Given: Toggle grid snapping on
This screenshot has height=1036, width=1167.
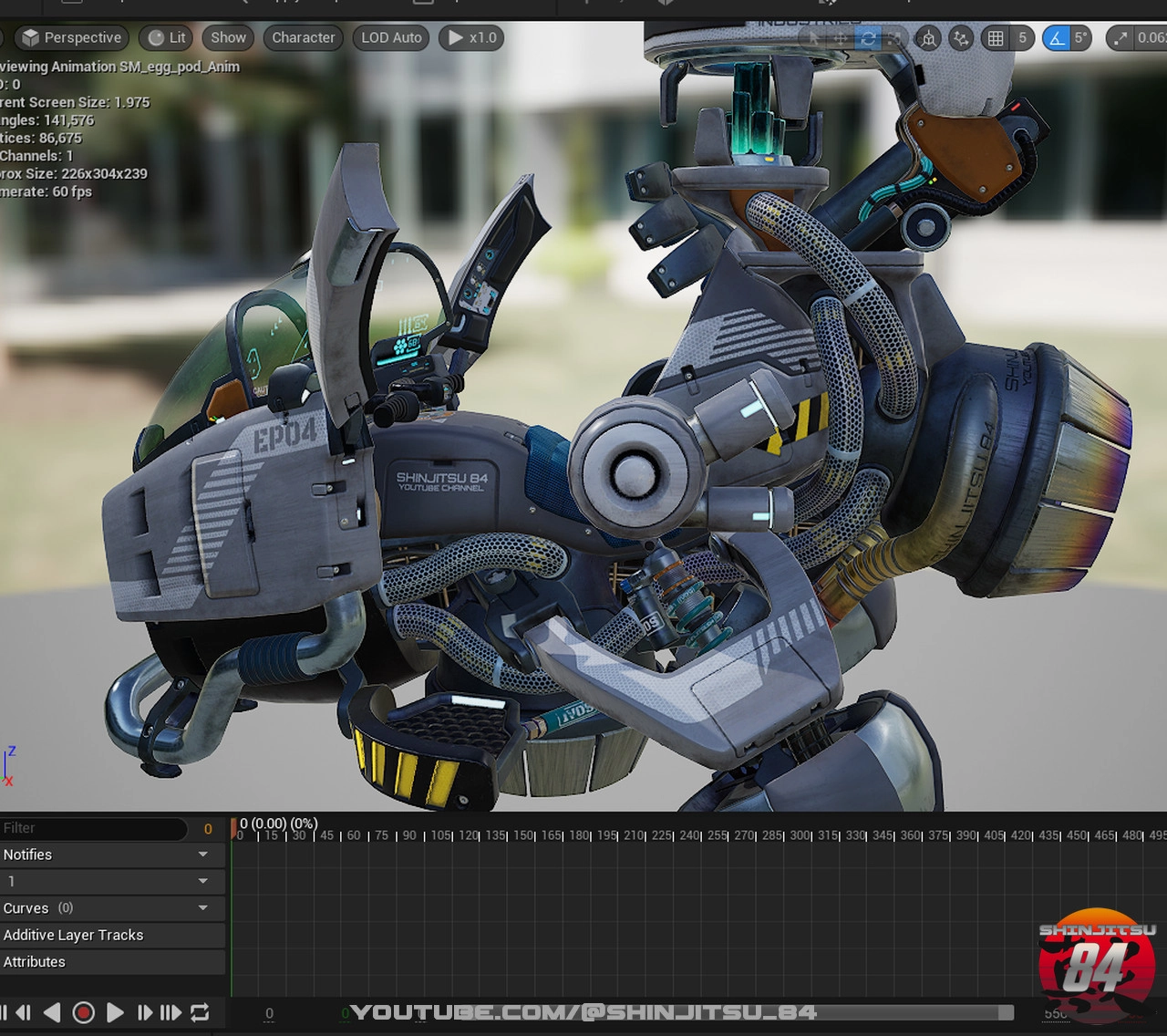Looking at the screenshot, I should pos(996,38).
